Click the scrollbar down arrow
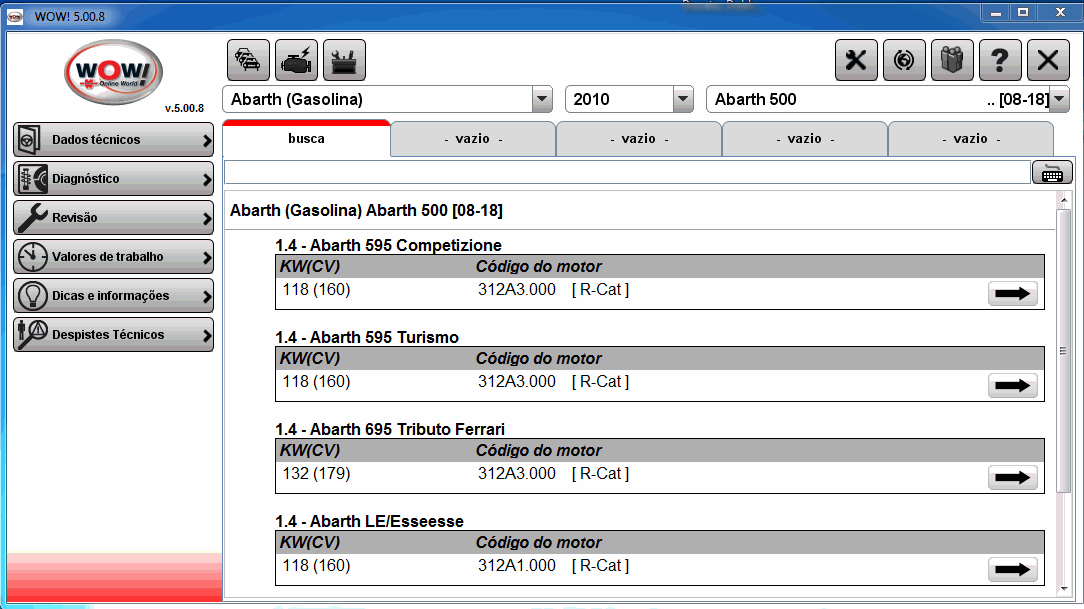 point(1063,589)
